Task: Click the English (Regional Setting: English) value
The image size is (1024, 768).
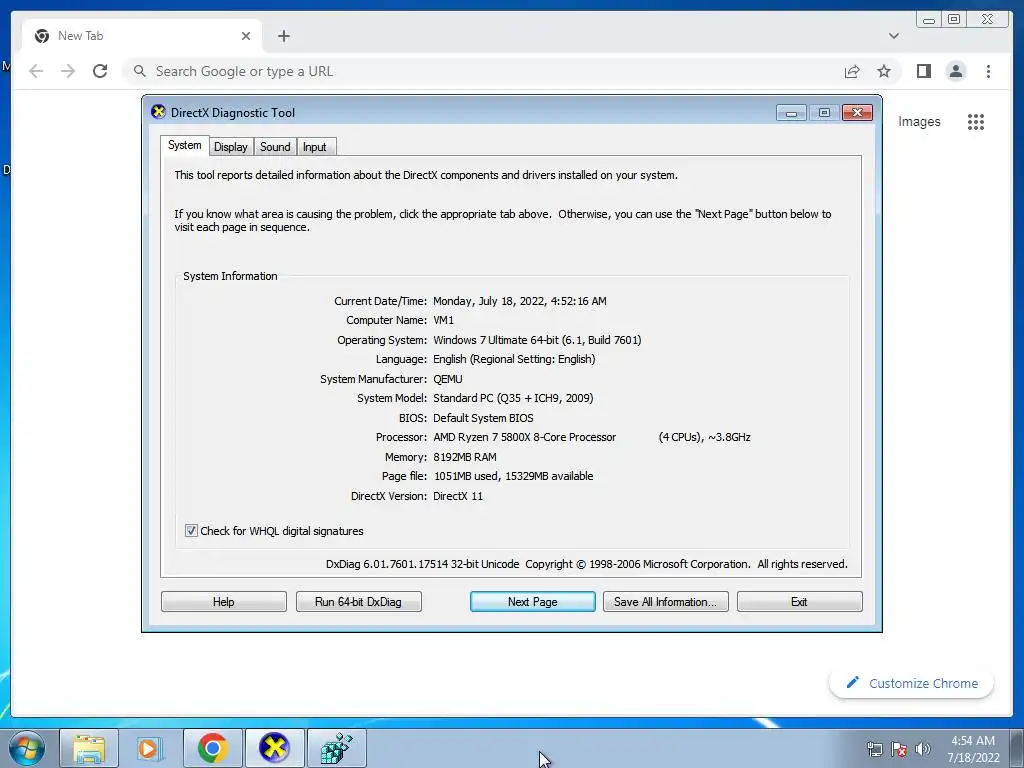Action: click(514, 359)
